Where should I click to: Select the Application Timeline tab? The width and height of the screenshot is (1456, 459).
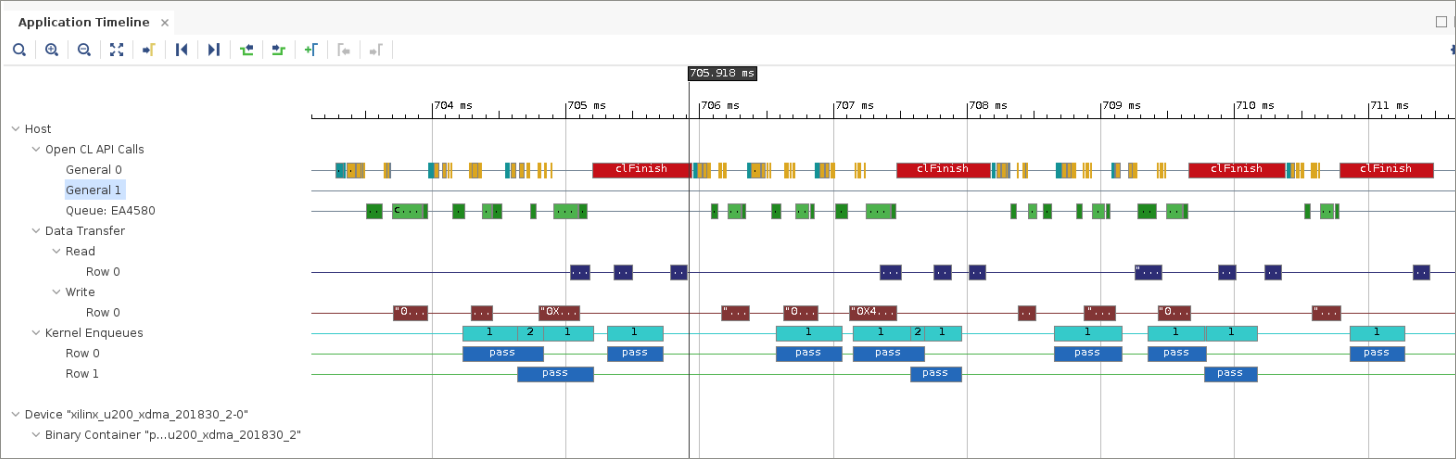(x=83, y=22)
